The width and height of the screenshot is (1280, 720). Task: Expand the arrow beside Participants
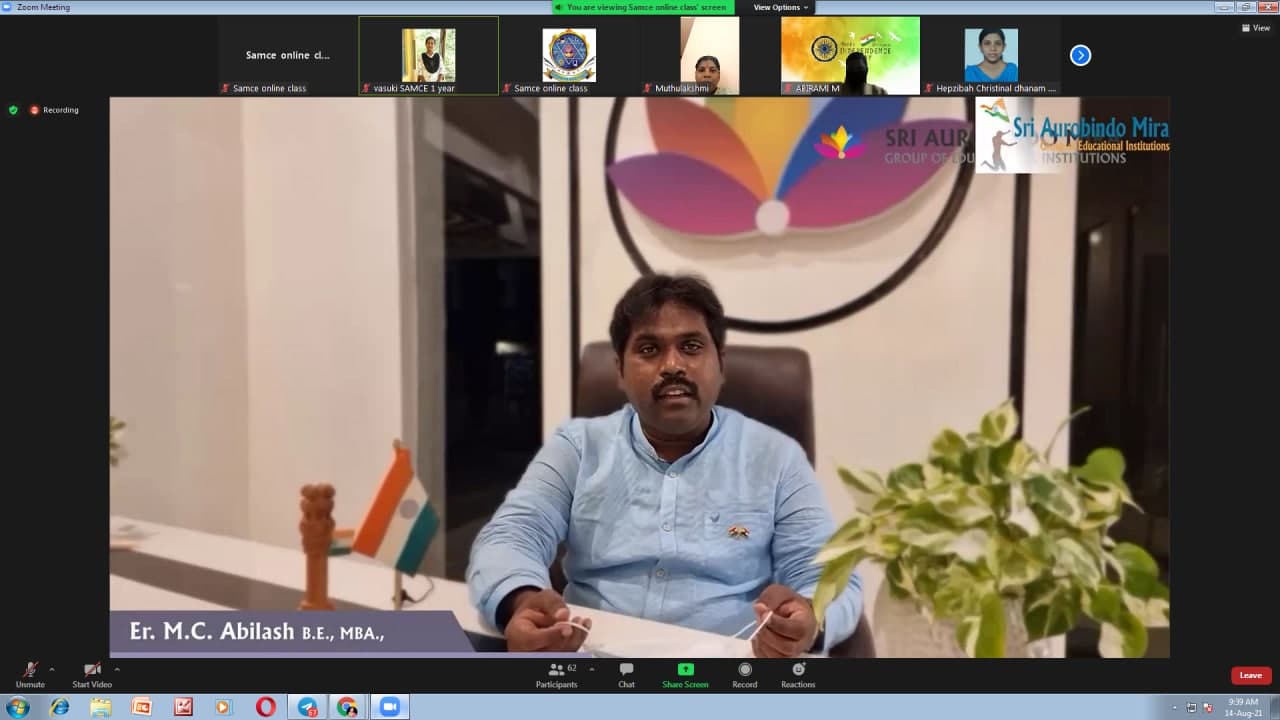click(591, 669)
